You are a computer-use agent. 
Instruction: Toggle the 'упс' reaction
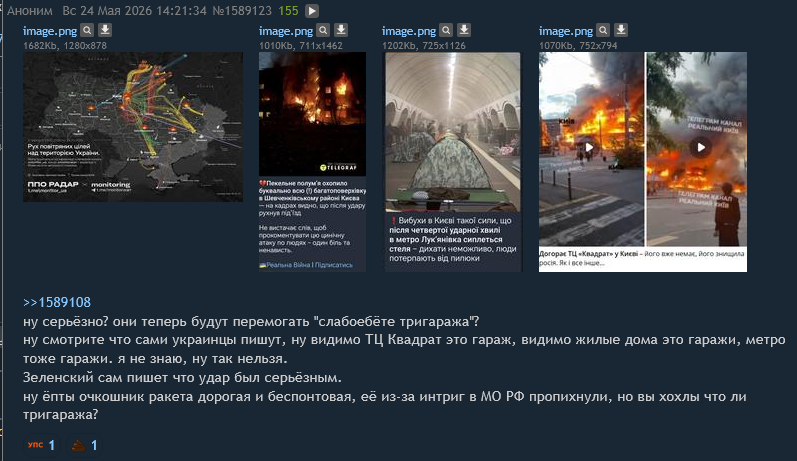click(41, 445)
